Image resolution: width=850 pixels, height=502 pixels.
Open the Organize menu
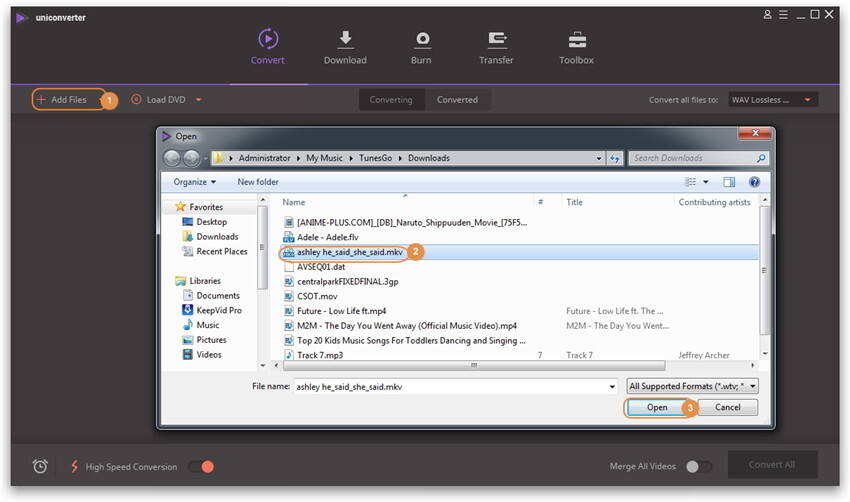[x=195, y=182]
